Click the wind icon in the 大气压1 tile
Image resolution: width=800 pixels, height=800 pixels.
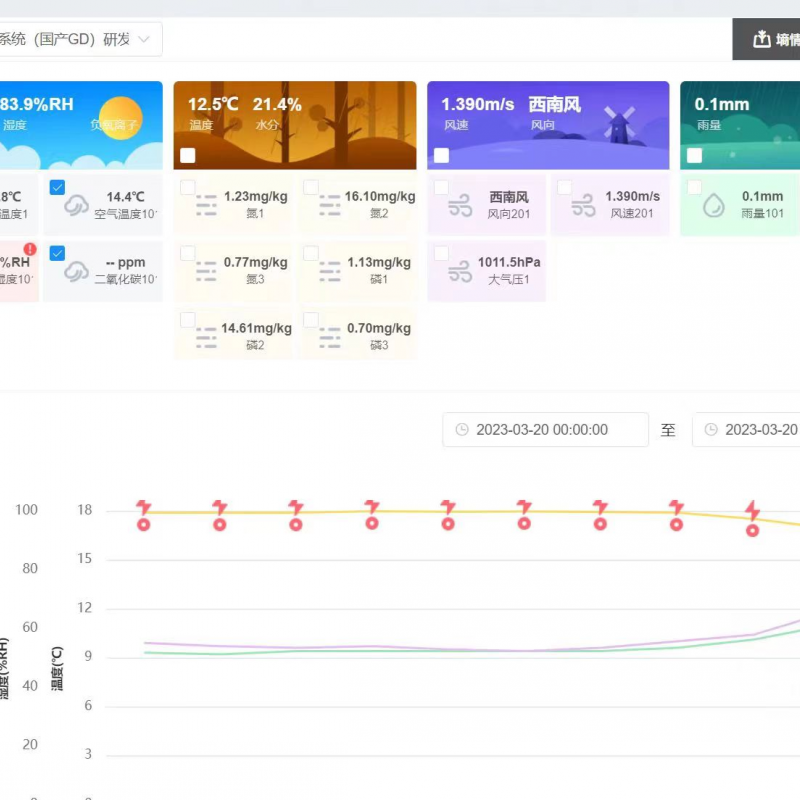pos(460,271)
